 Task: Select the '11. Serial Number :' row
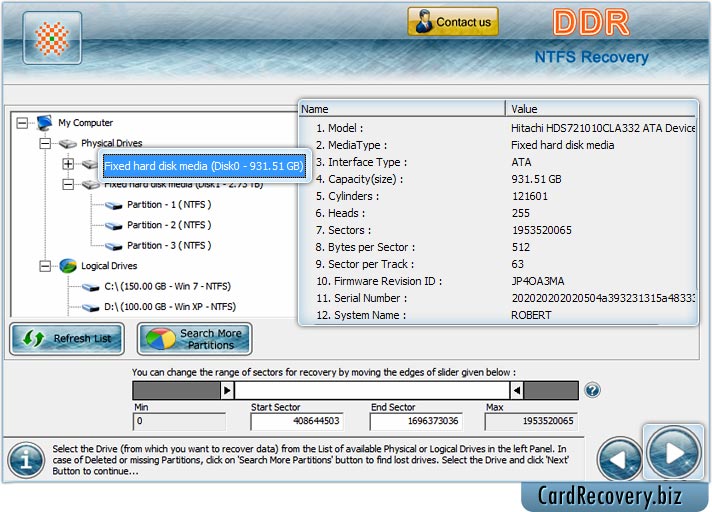497,298
